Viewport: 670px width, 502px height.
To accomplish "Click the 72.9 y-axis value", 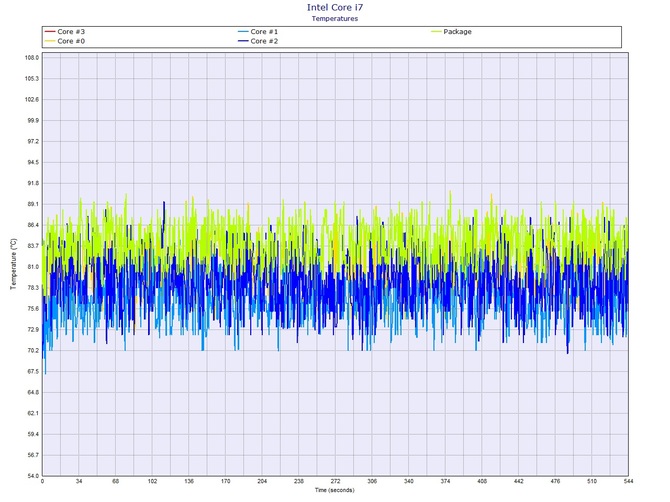I will (x=33, y=330).
